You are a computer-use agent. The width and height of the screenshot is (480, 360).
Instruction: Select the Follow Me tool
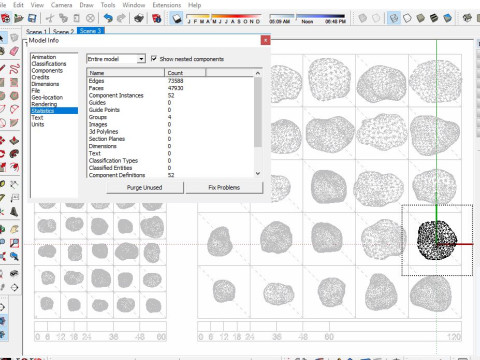(x=14, y=154)
